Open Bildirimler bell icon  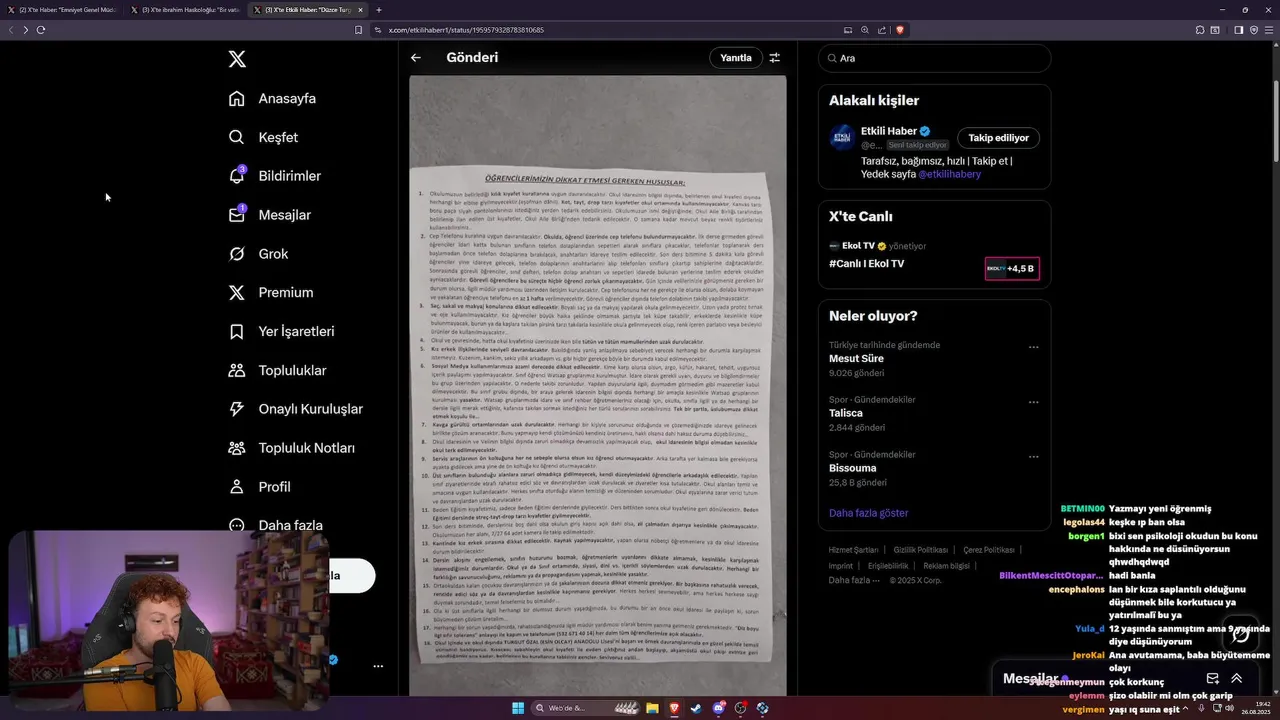click(x=237, y=176)
